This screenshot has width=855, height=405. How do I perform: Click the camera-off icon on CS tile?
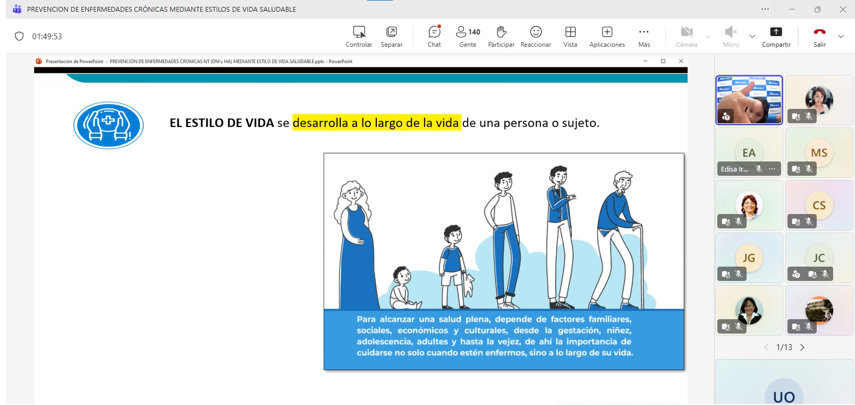pos(796,221)
